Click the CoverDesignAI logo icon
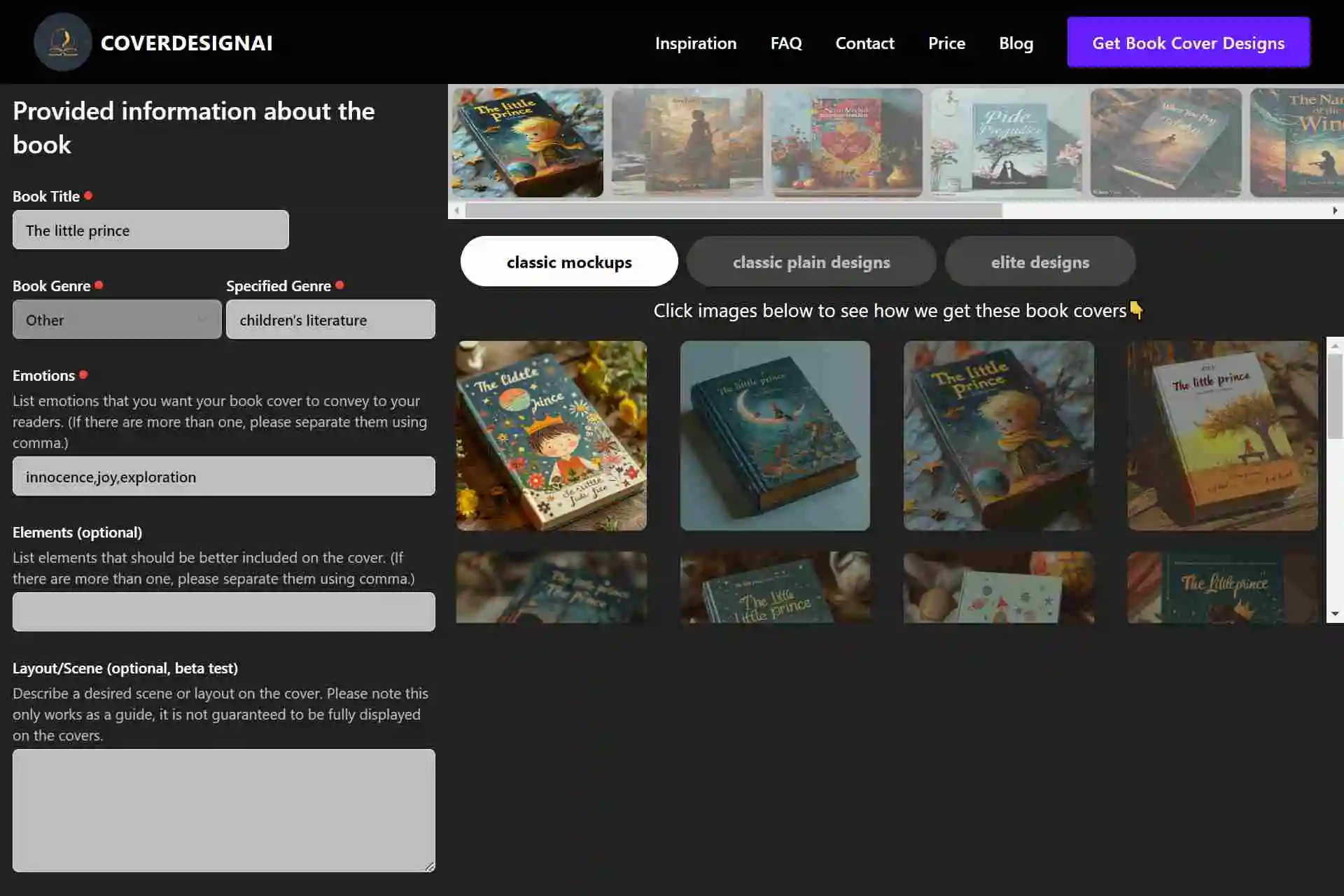Screen dimensions: 1344x896 [63, 42]
